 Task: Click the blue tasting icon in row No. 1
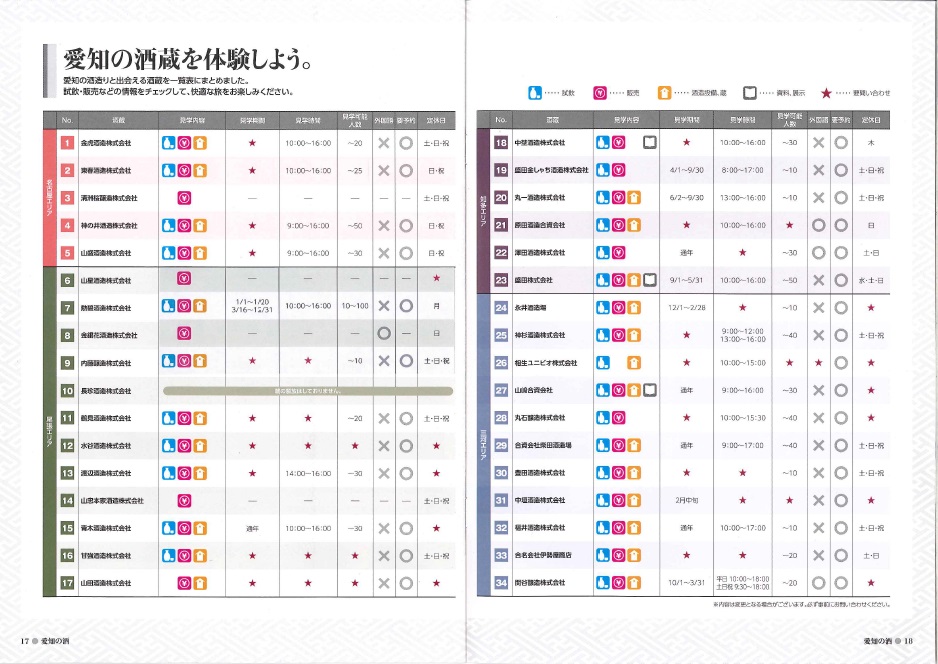(x=169, y=143)
